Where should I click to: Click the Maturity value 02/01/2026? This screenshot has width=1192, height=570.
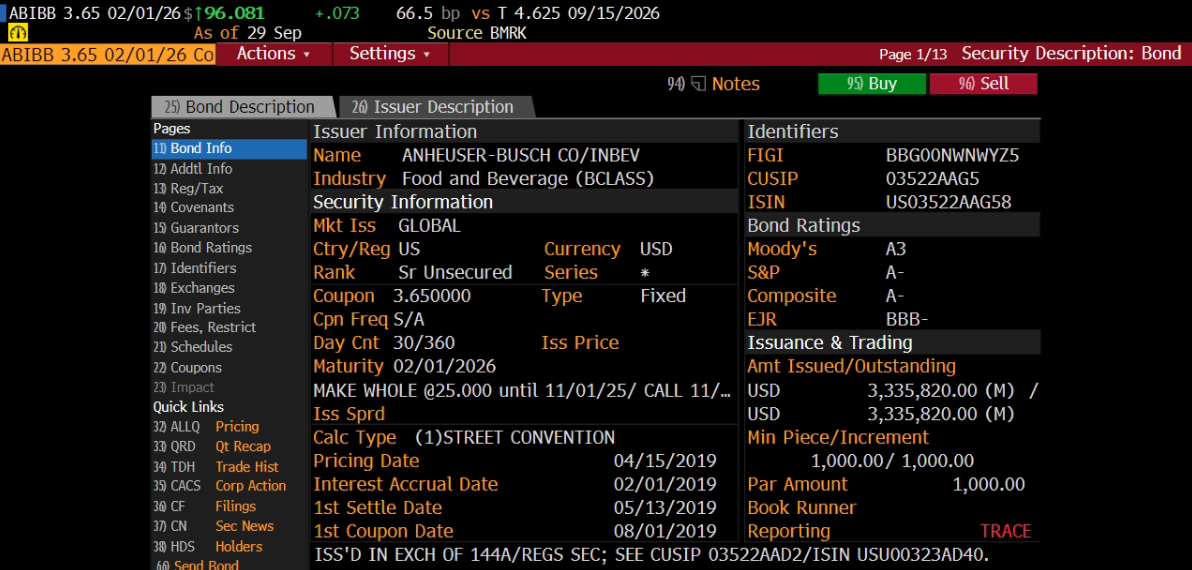(445, 366)
